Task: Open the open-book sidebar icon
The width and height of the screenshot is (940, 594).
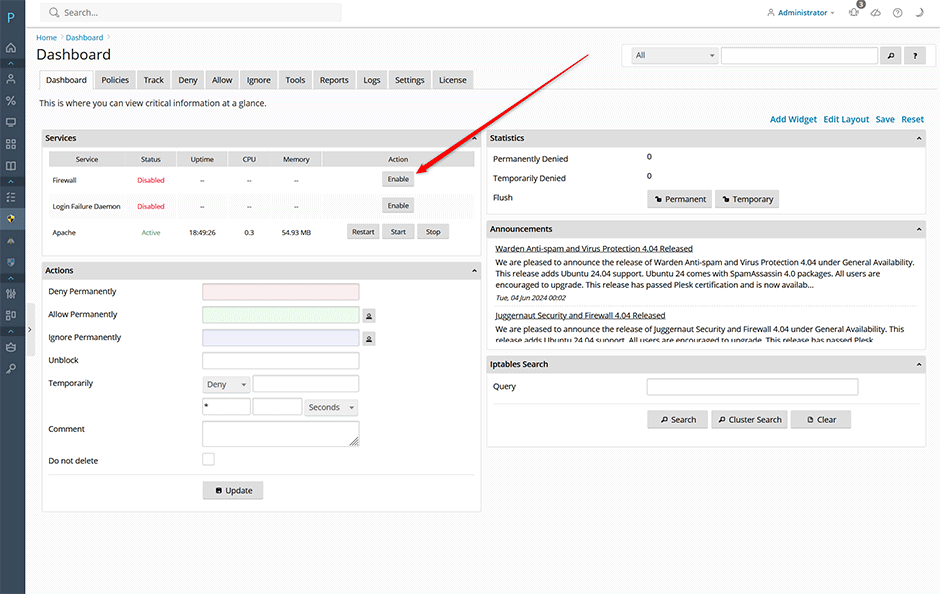Action: [x=11, y=166]
